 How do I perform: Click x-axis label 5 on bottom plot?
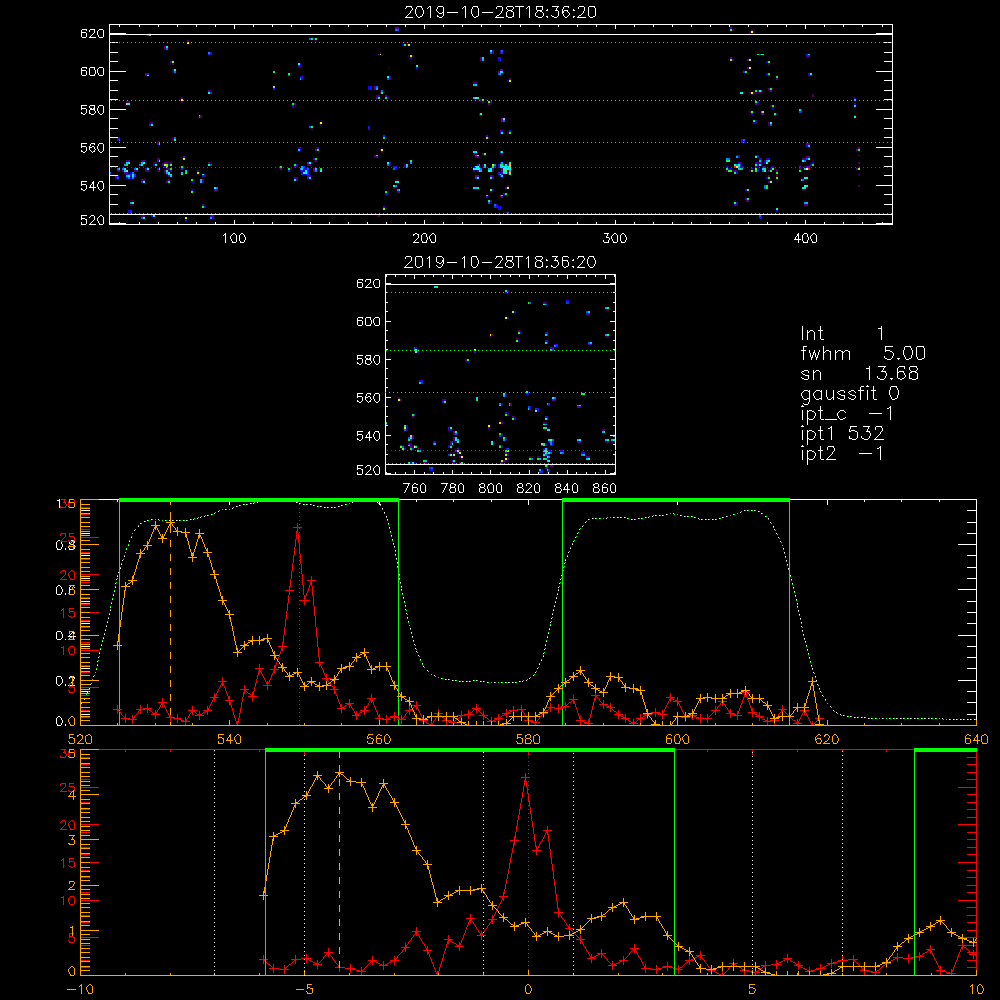click(752, 990)
